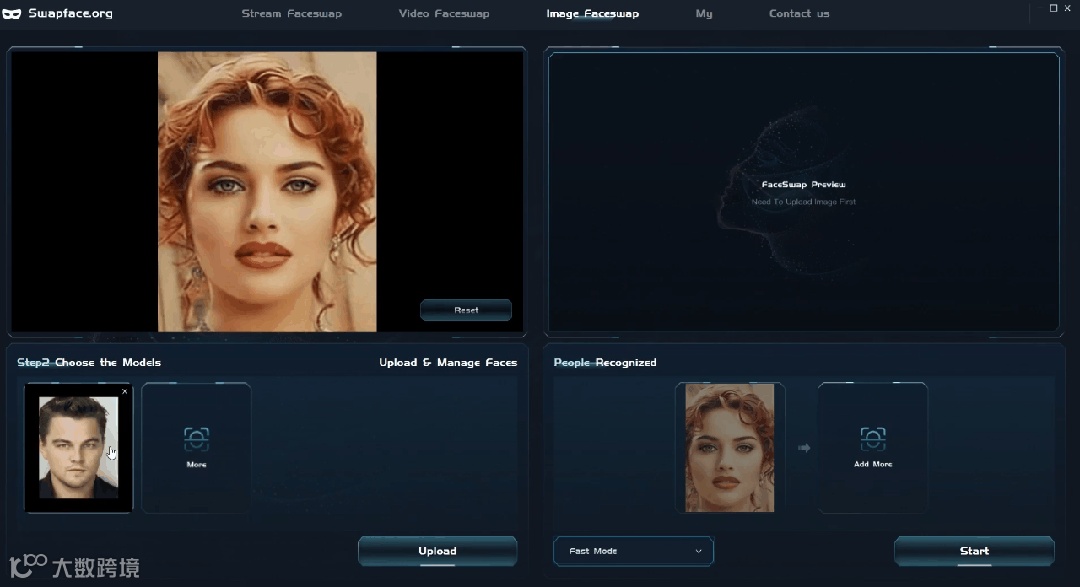
Task: Close the Swapface window
Action: pyautogui.click(x=1068, y=8)
